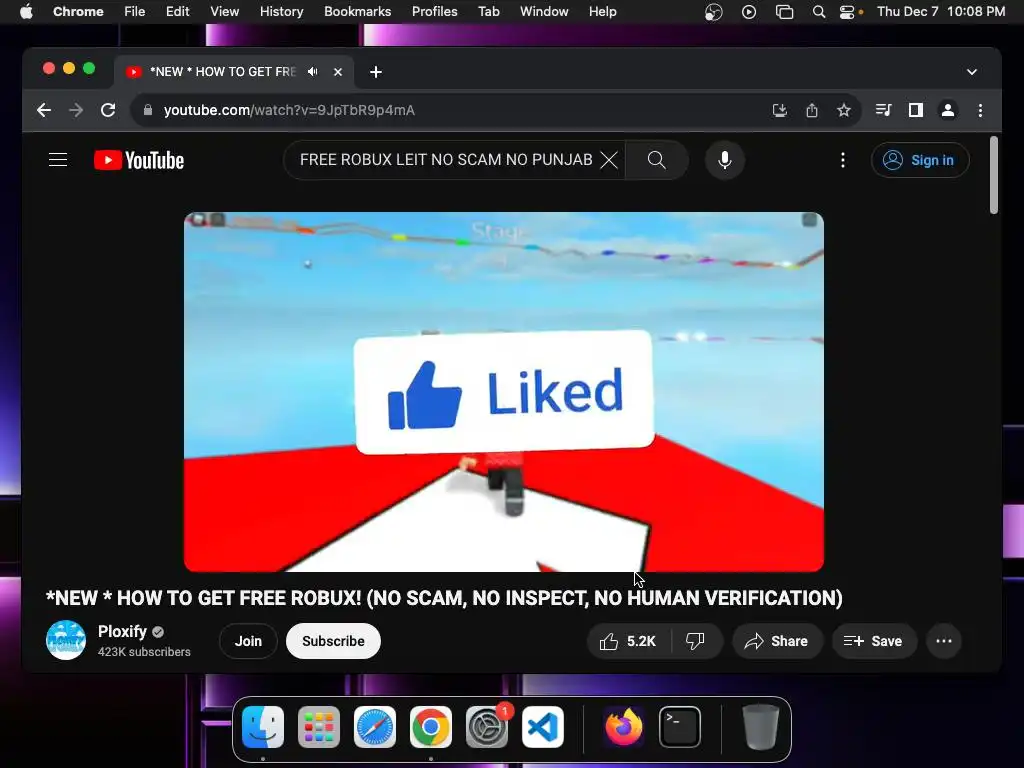The image size is (1024, 768).
Task: Click the Join button
Action: [x=248, y=641]
